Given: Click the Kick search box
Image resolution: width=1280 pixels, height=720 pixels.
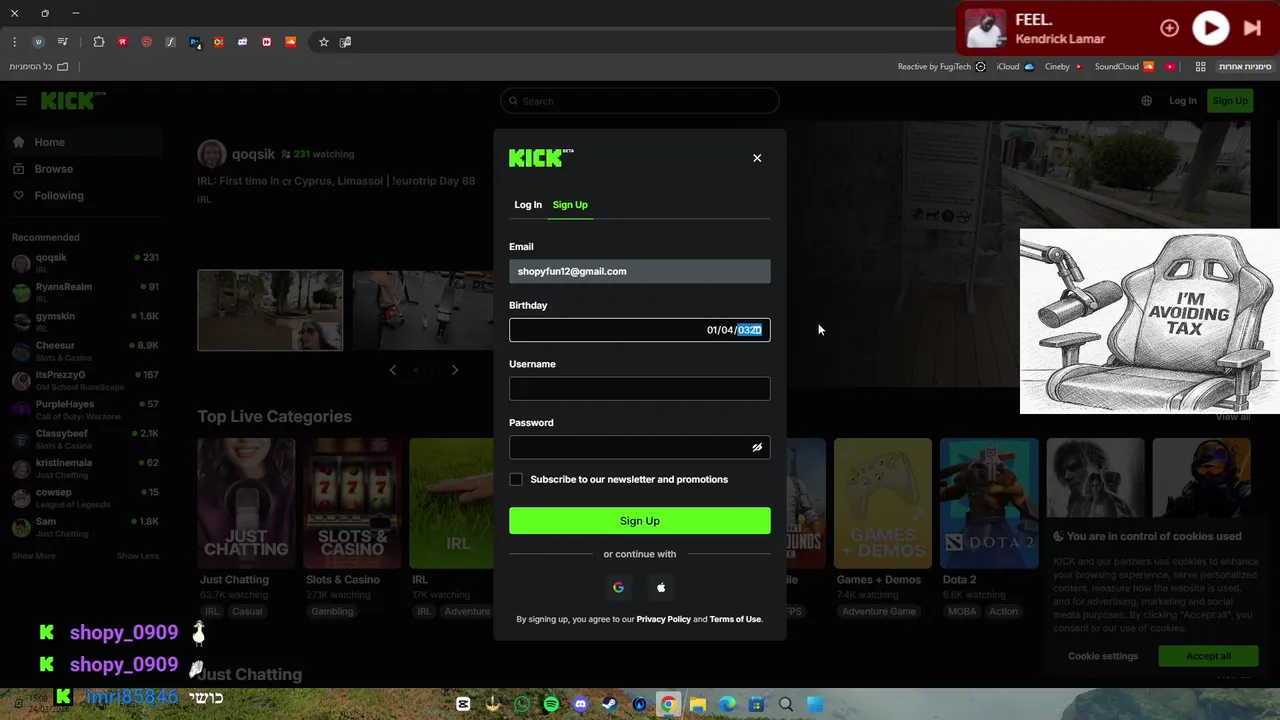Looking at the screenshot, I should click(x=640, y=101).
